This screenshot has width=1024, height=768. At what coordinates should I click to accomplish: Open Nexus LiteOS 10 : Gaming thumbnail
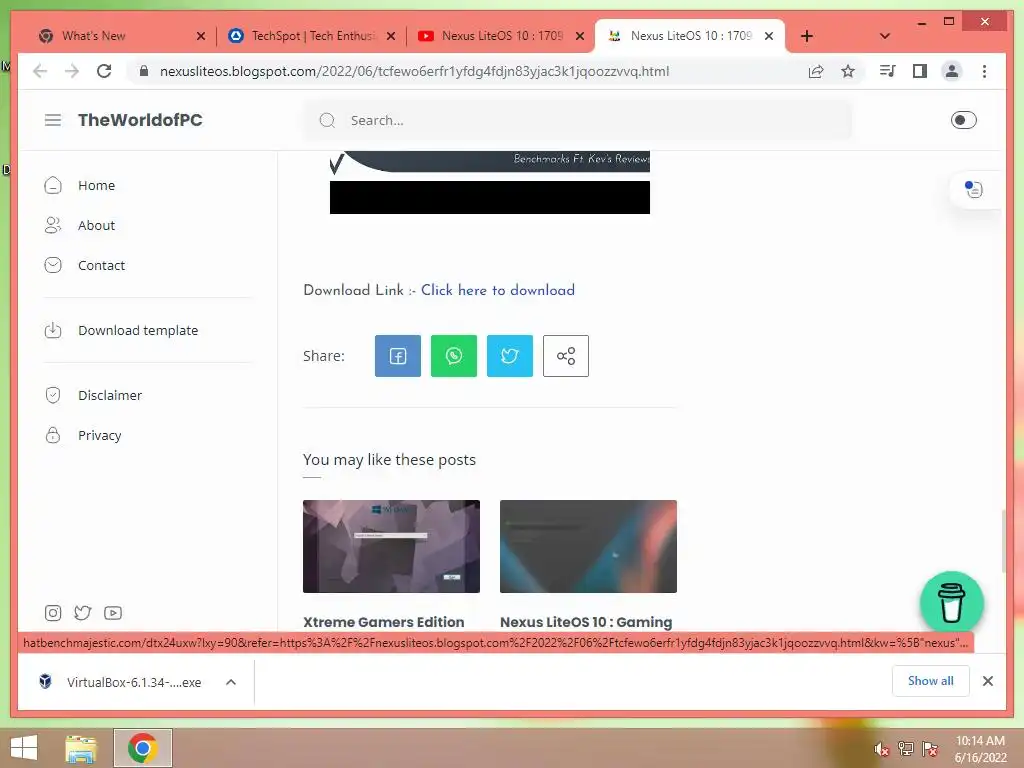click(x=588, y=547)
